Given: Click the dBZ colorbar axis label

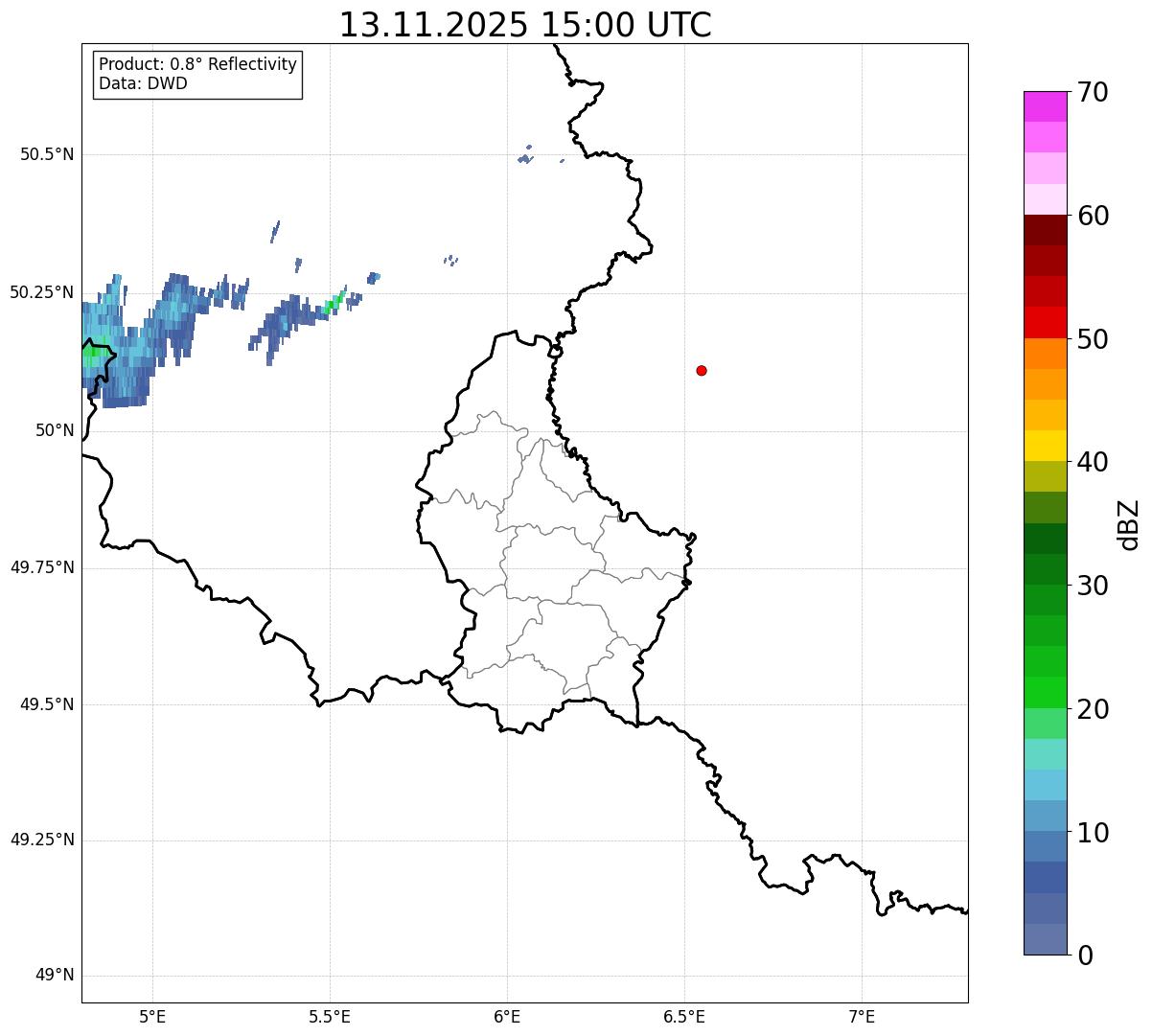Looking at the screenshot, I should pyautogui.click(x=1129, y=524).
